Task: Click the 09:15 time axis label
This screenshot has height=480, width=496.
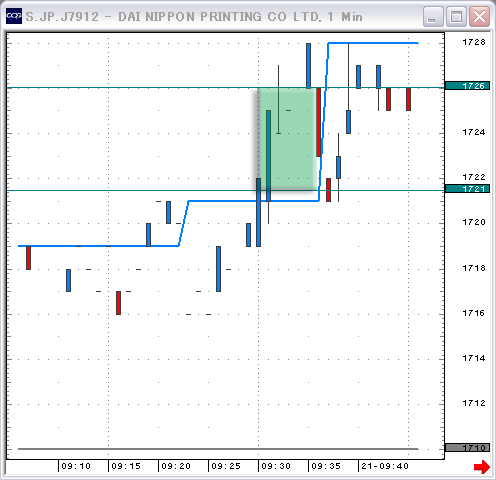Action: 126,466
